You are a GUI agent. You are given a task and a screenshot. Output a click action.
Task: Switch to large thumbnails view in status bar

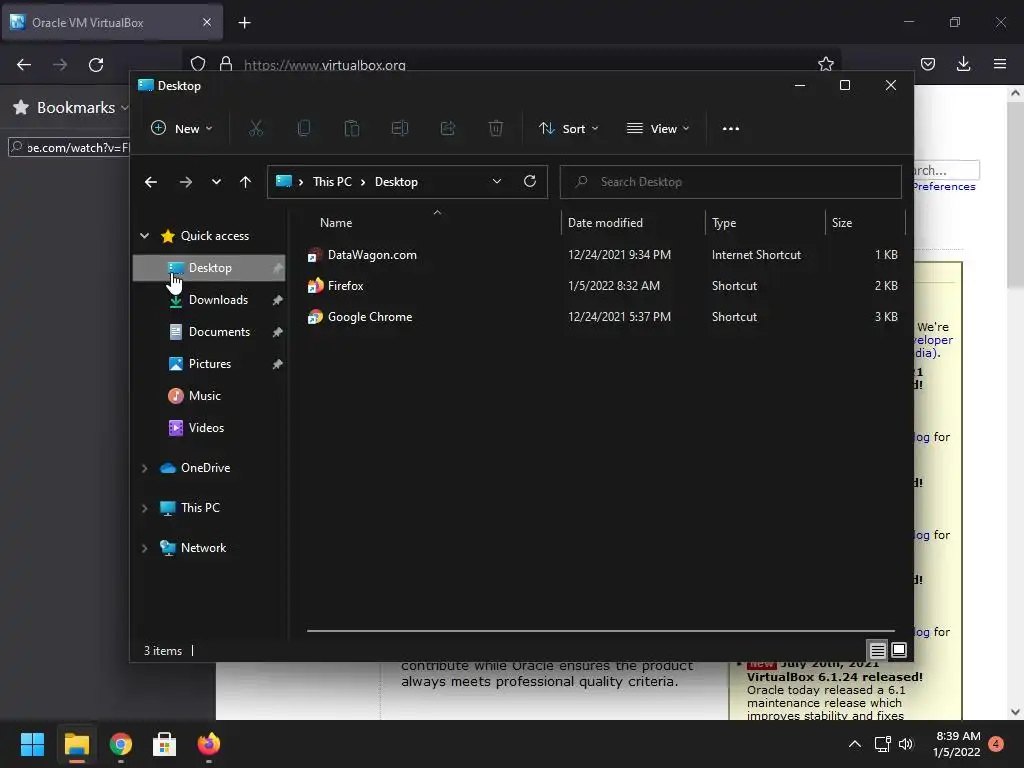(x=899, y=650)
